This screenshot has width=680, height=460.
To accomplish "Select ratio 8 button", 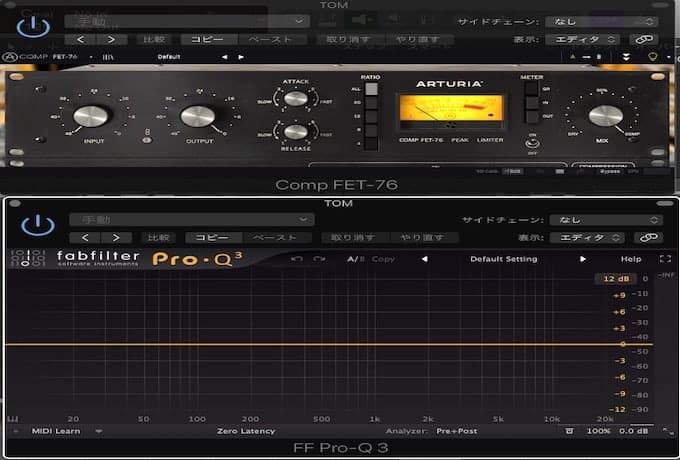I will click(371, 130).
